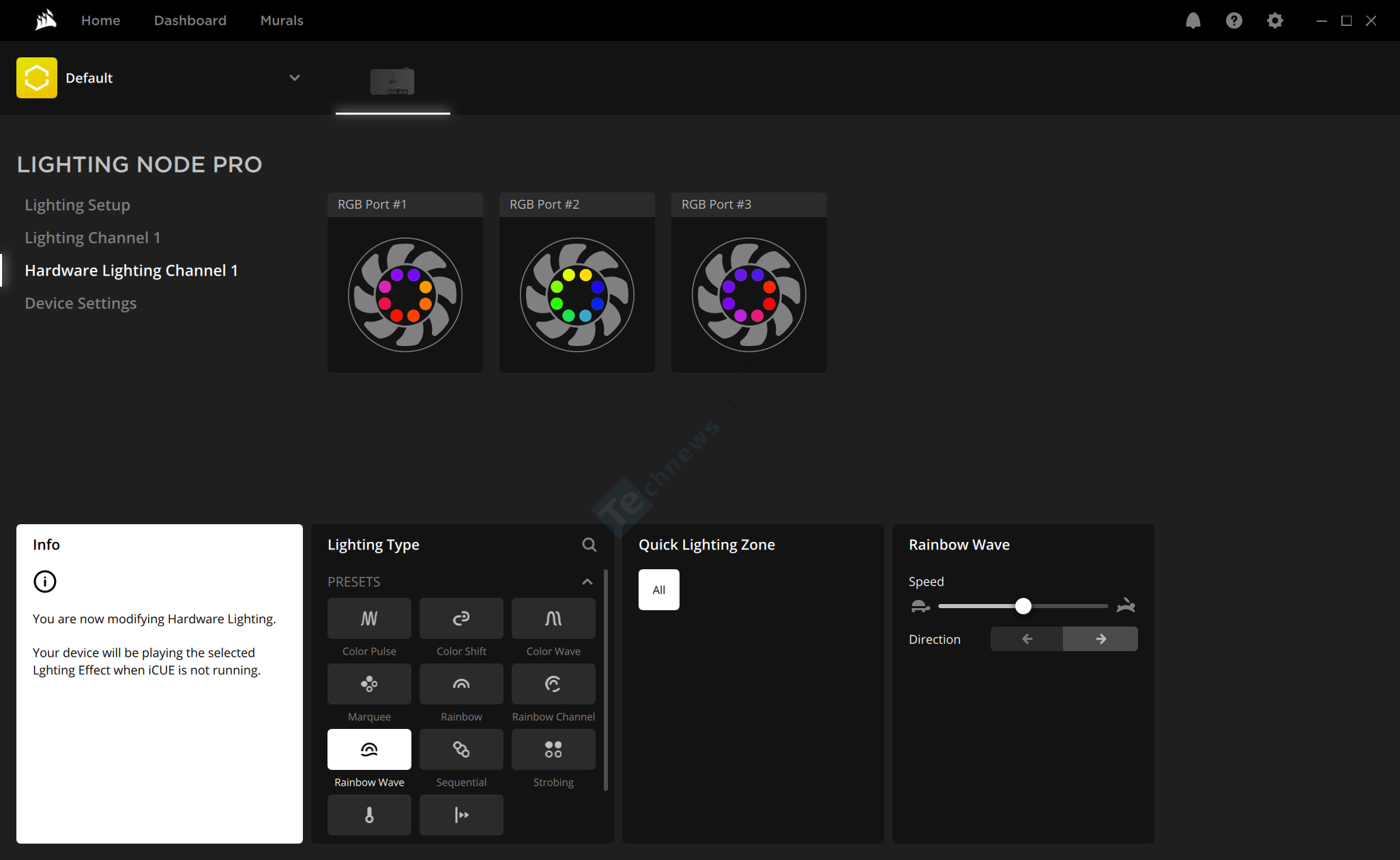Select the Color Wave preset
Image resolution: width=1400 pixels, height=860 pixels.
553,618
